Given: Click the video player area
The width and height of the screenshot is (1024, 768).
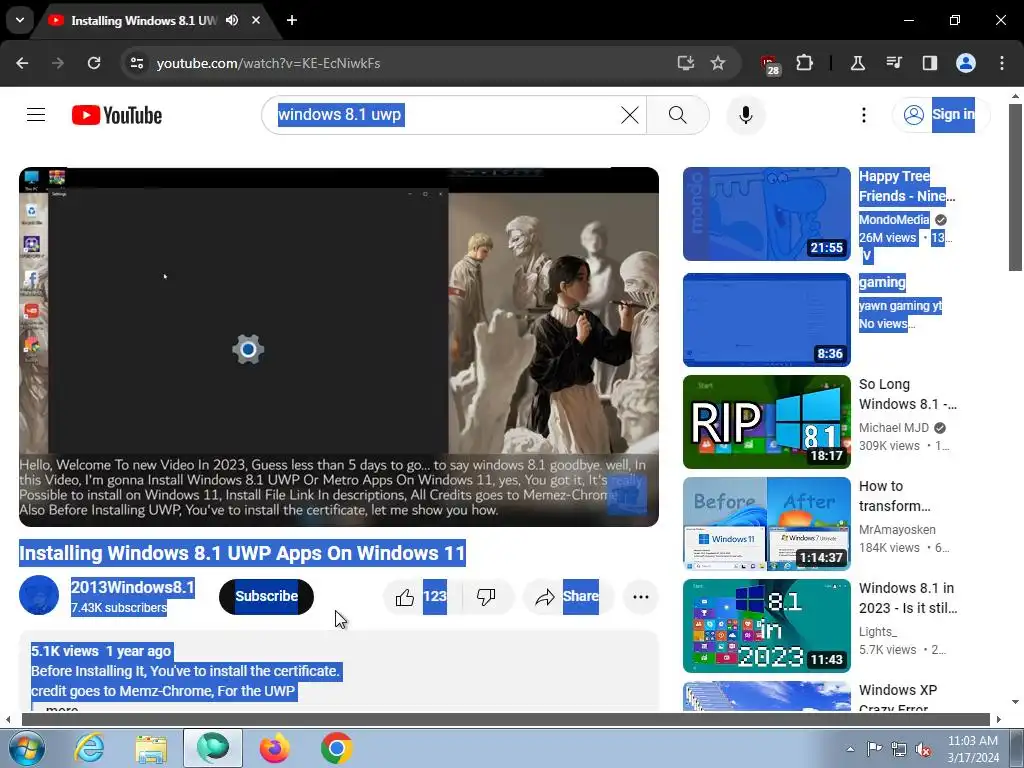Looking at the screenshot, I should tap(338, 346).
